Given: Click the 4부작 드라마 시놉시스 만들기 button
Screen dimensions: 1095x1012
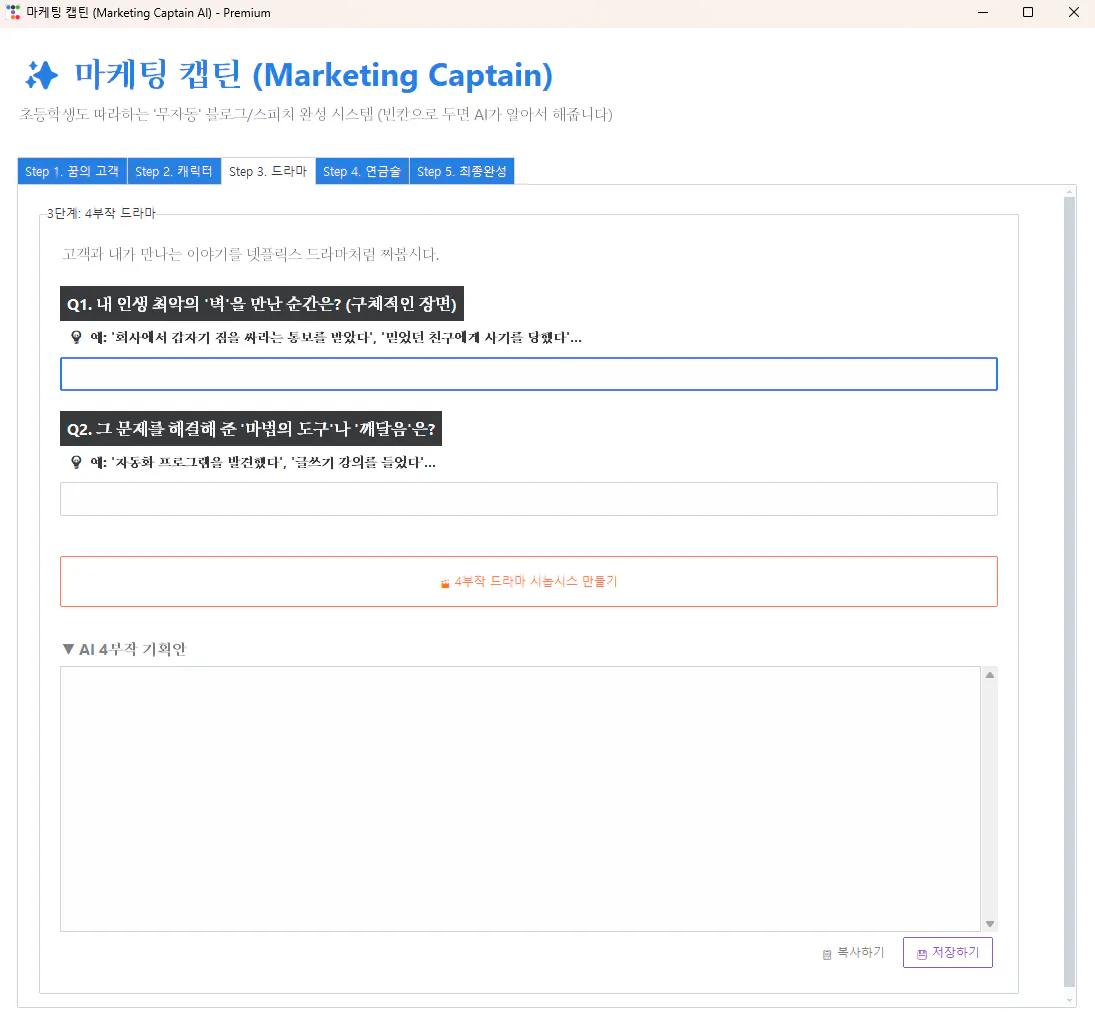Looking at the screenshot, I should [528, 581].
